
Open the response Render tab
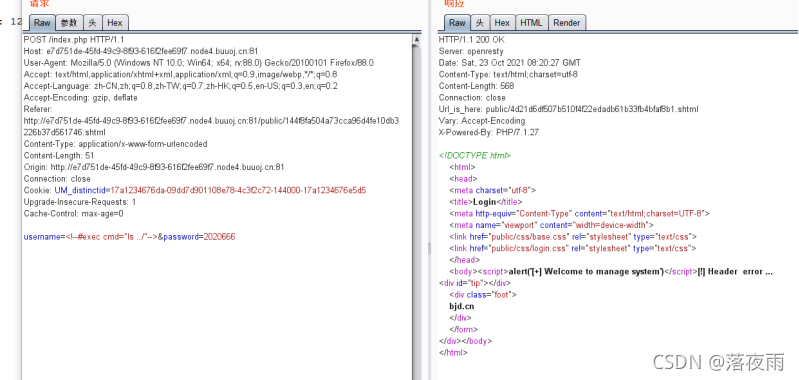pos(567,23)
